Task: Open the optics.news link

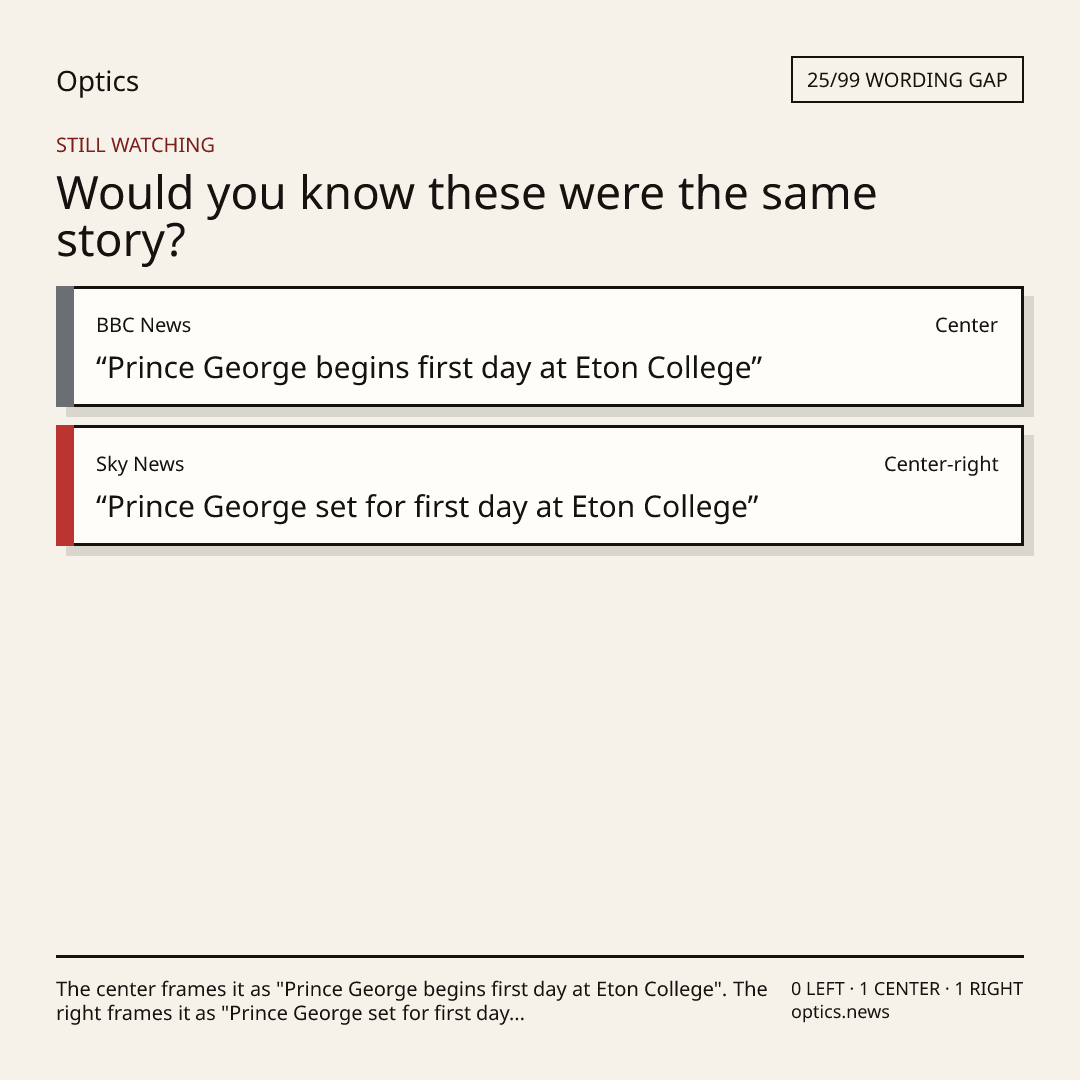Action: [840, 1012]
